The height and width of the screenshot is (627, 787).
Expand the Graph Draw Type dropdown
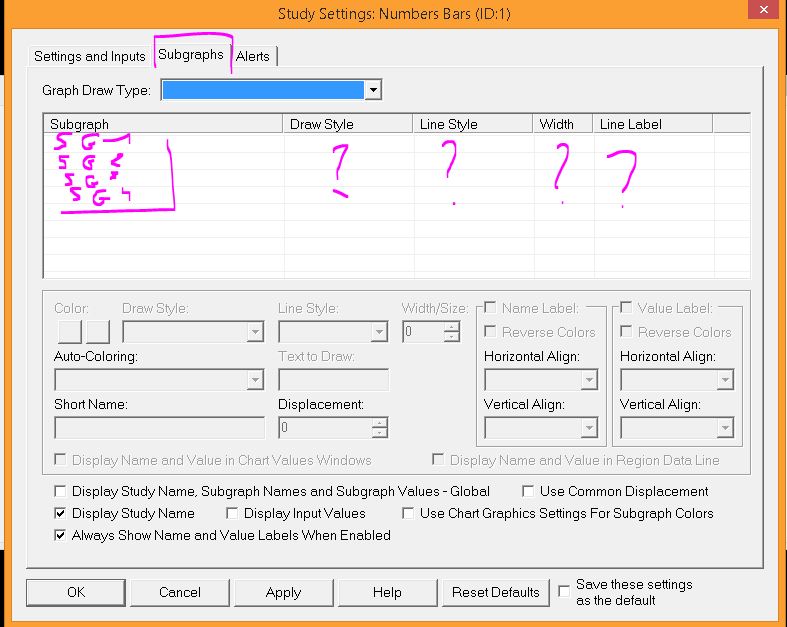[x=373, y=90]
